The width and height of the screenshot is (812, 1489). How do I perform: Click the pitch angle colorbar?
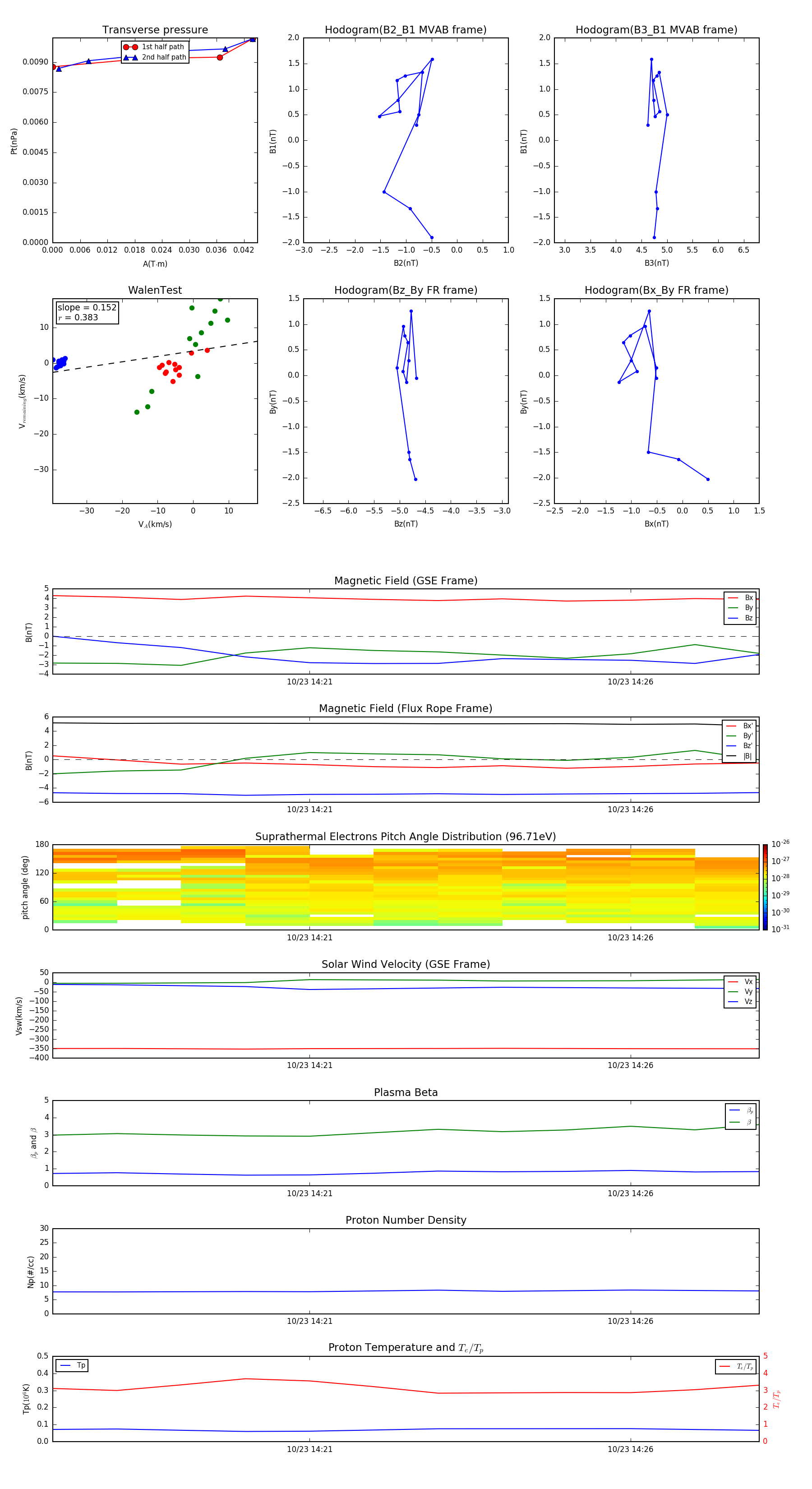pyautogui.click(x=765, y=887)
